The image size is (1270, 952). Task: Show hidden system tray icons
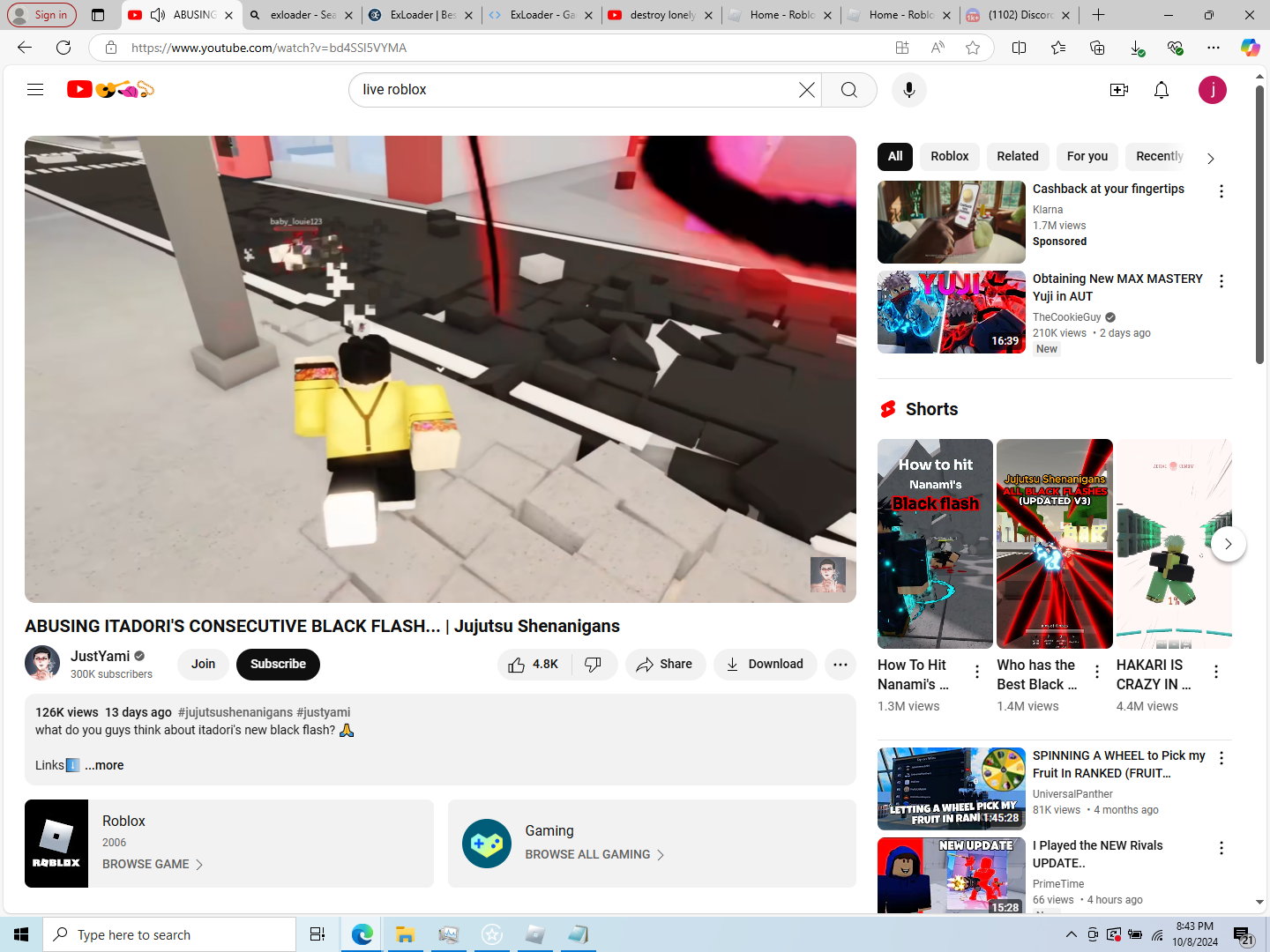click(1071, 934)
